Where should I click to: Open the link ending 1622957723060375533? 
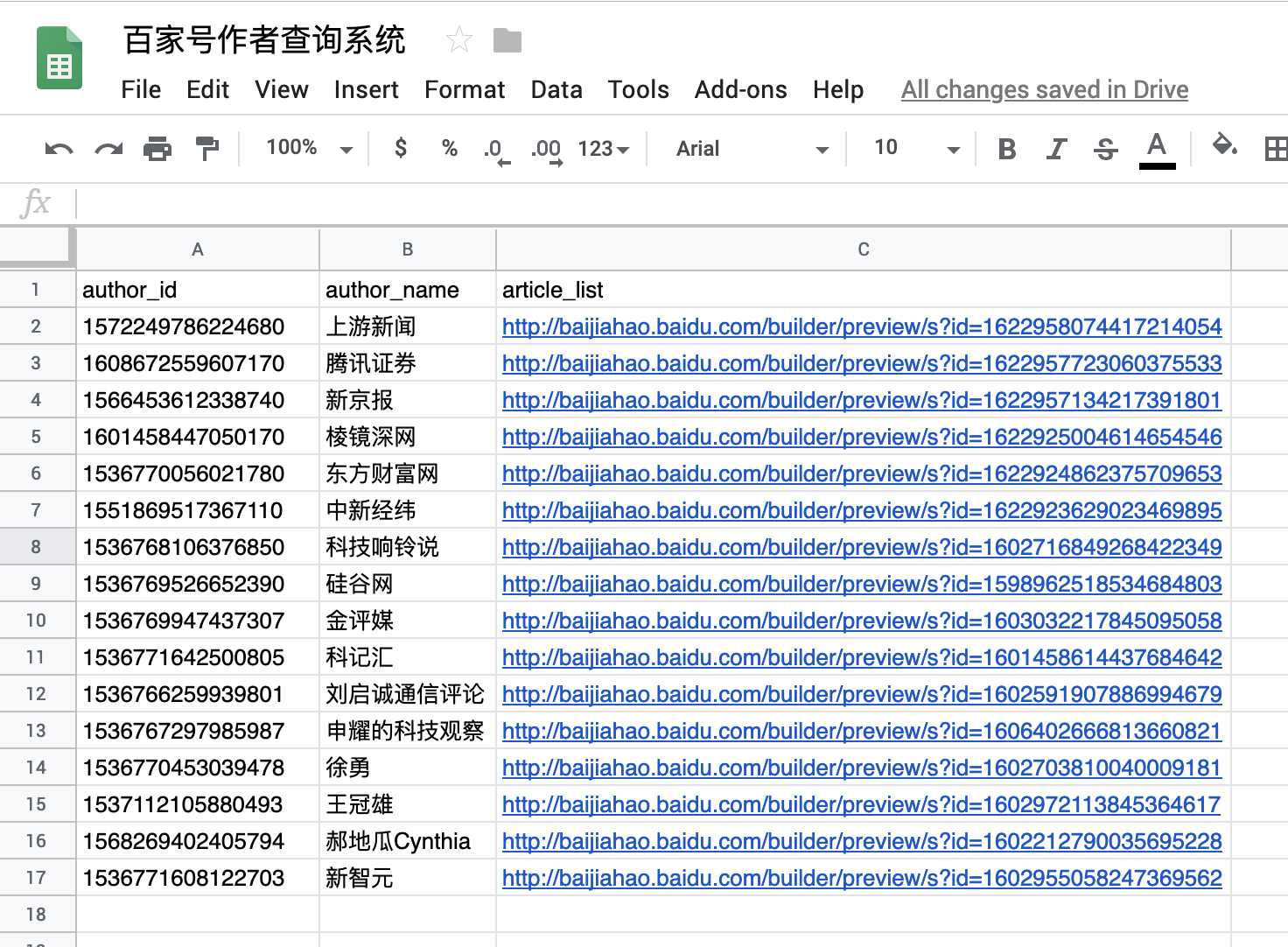(862, 363)
